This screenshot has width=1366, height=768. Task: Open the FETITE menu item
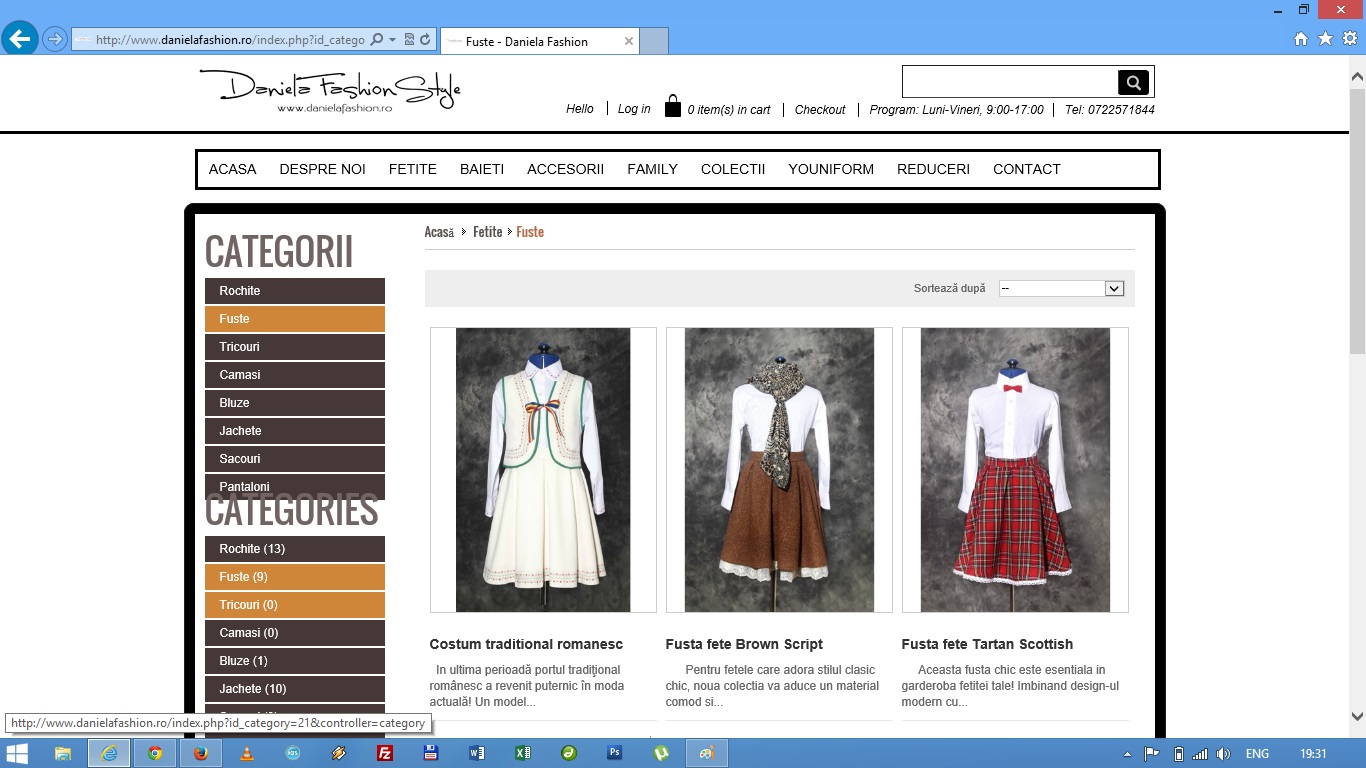coord(412,169)
